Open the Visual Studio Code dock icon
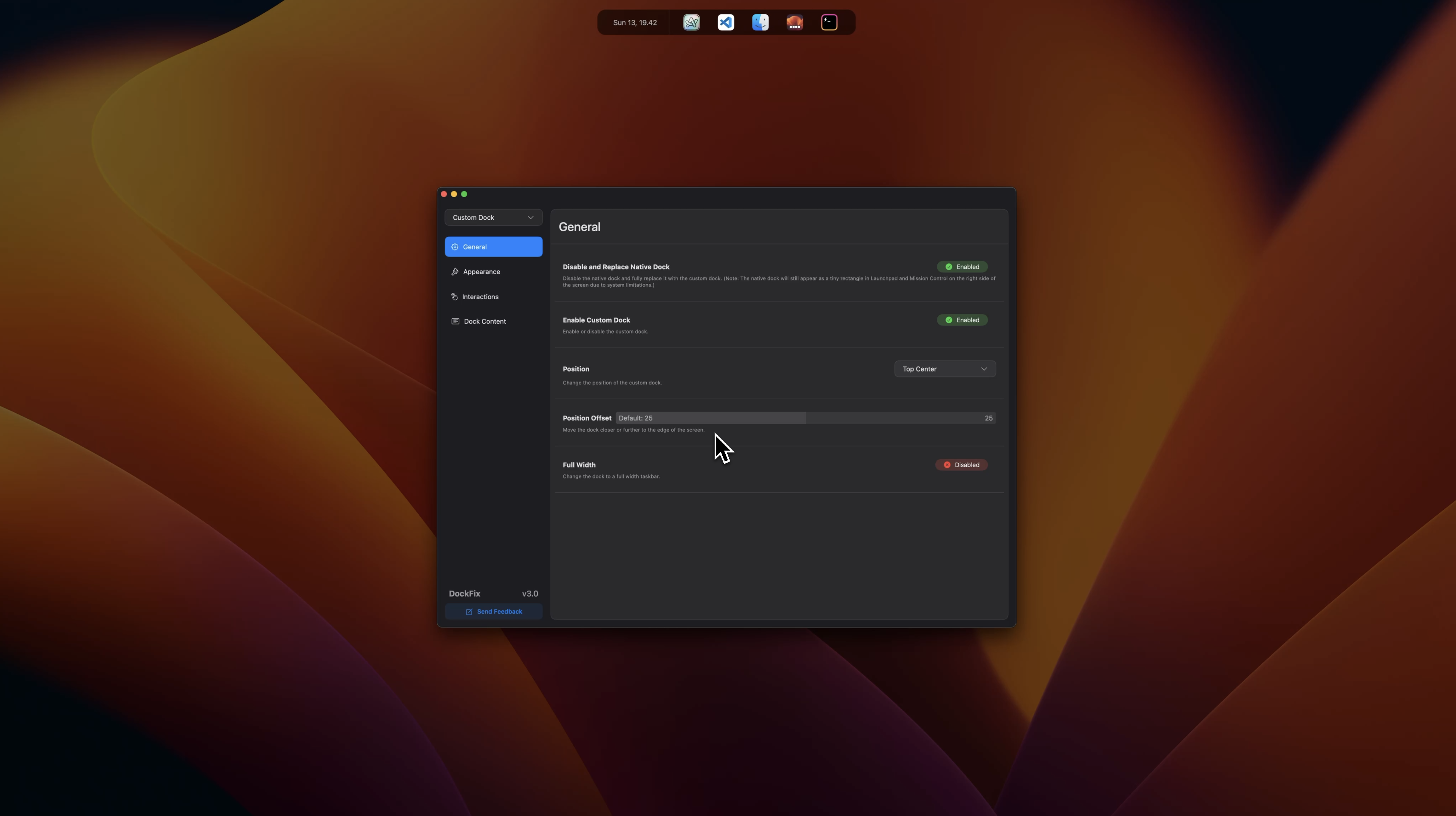The image size is (1456, 816). [x=726, y=23]
